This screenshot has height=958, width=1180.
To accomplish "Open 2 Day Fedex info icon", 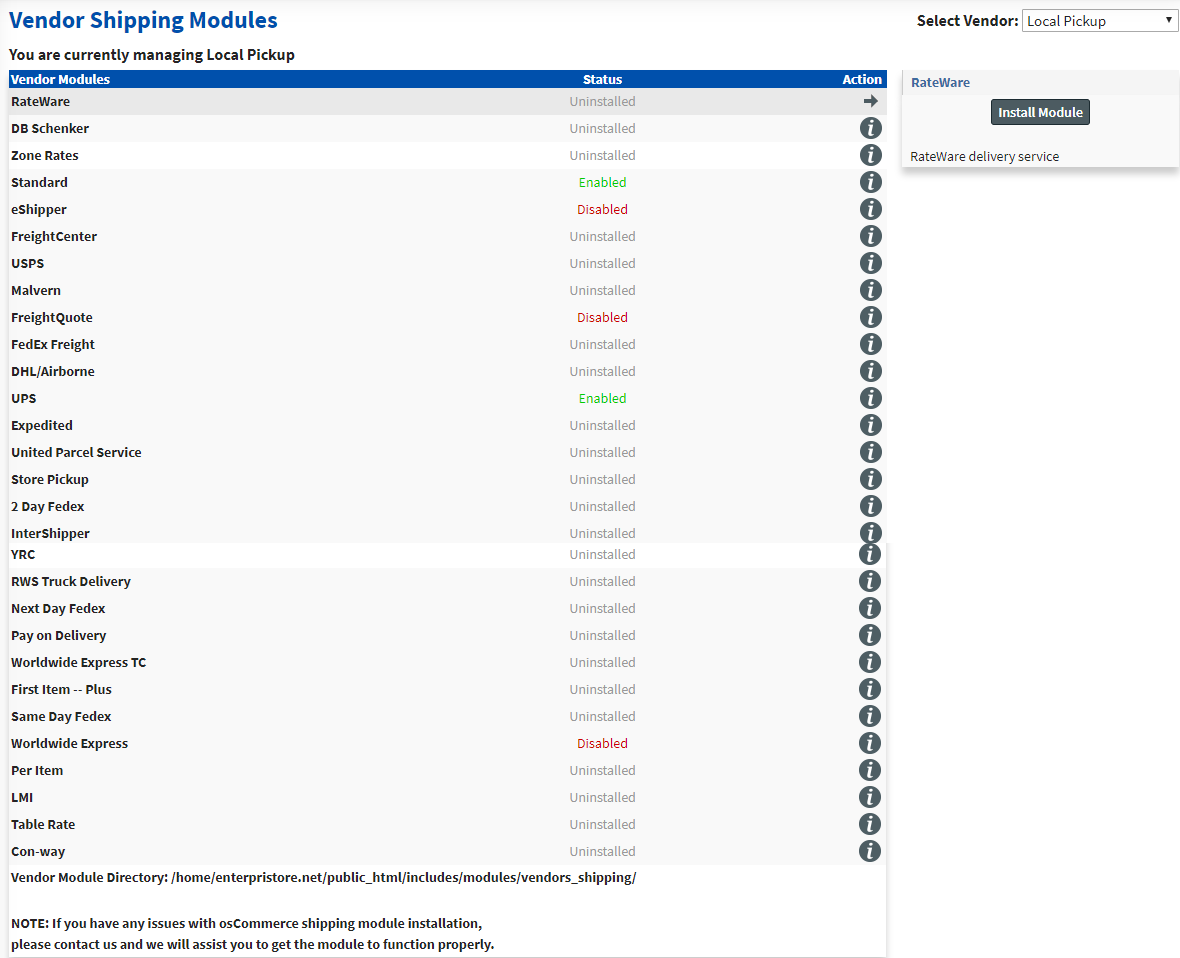I will point(871,506).
